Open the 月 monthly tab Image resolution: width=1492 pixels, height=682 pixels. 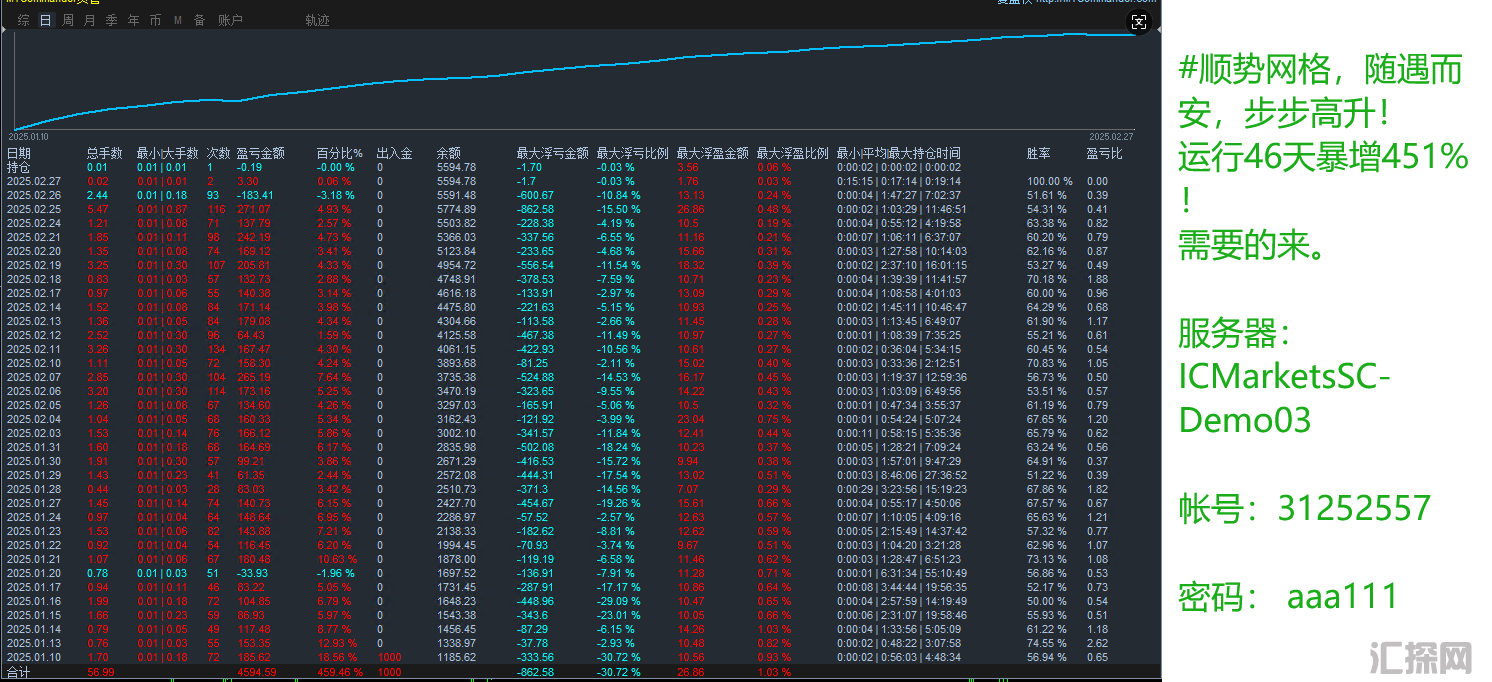90,20
